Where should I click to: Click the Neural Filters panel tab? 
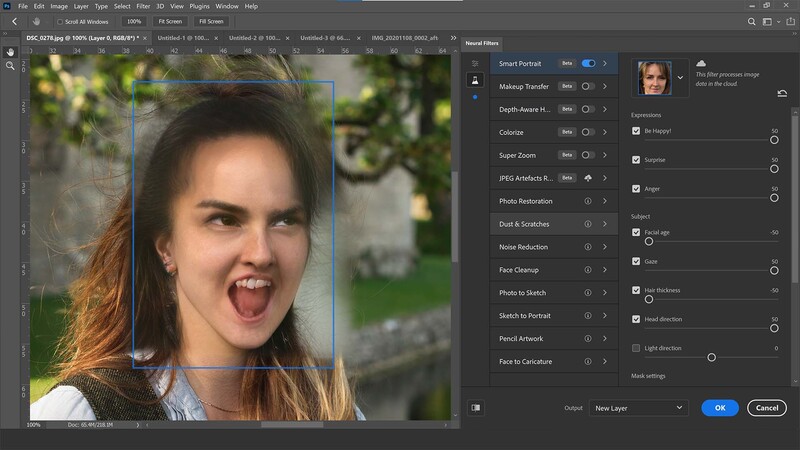[x=482, y=43]
